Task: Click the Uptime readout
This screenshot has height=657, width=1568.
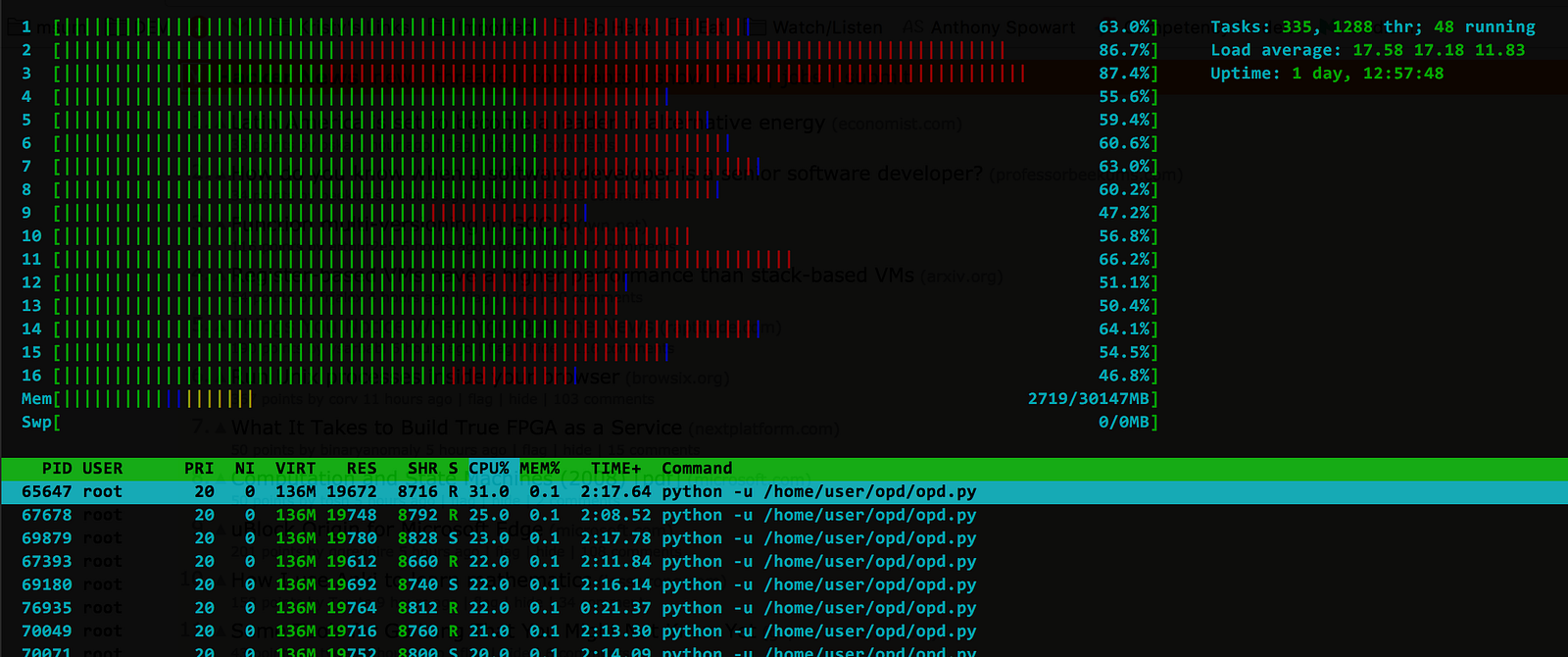Action: [1327, 74]
